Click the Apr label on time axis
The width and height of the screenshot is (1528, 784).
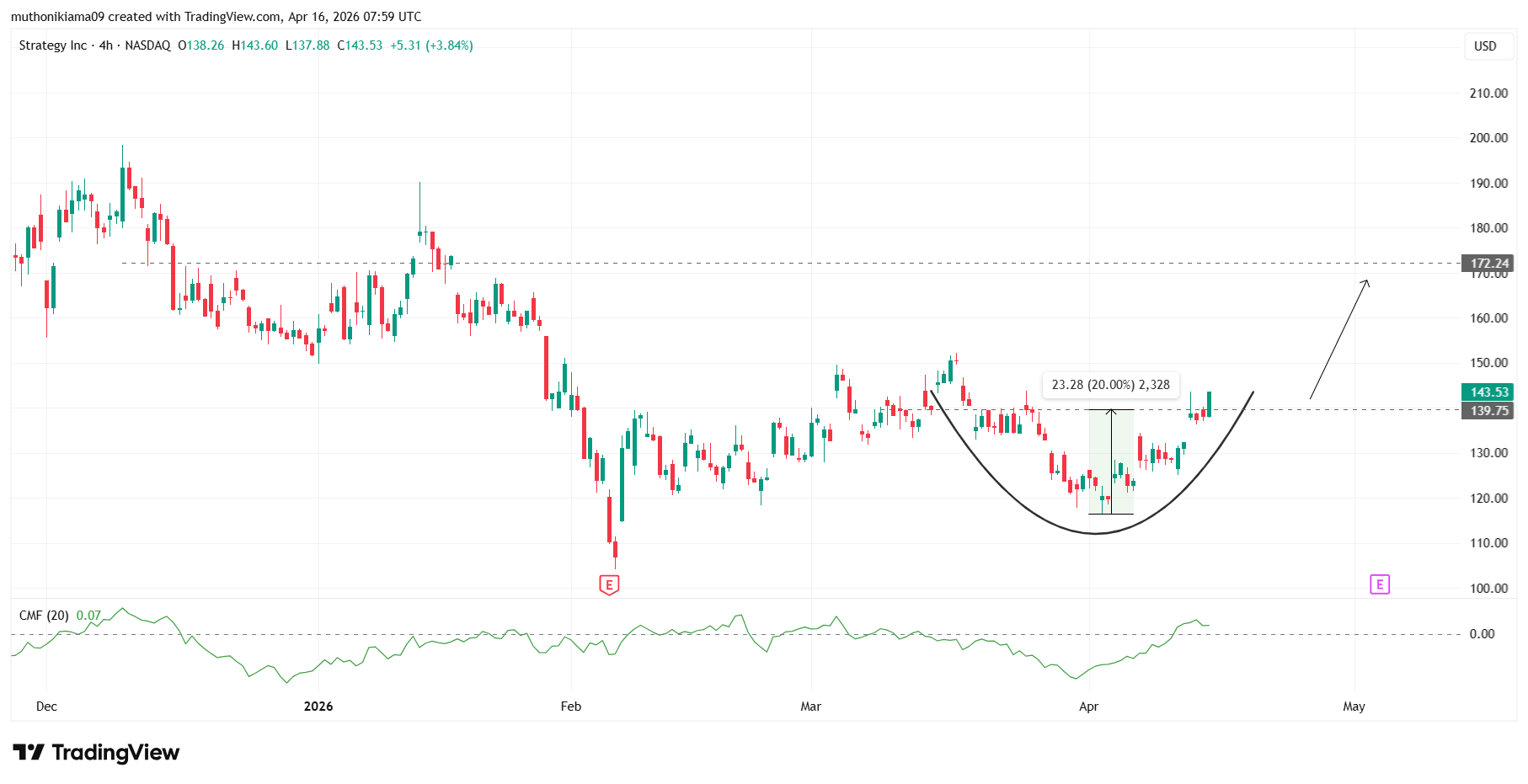click(x=1088, y=707)
